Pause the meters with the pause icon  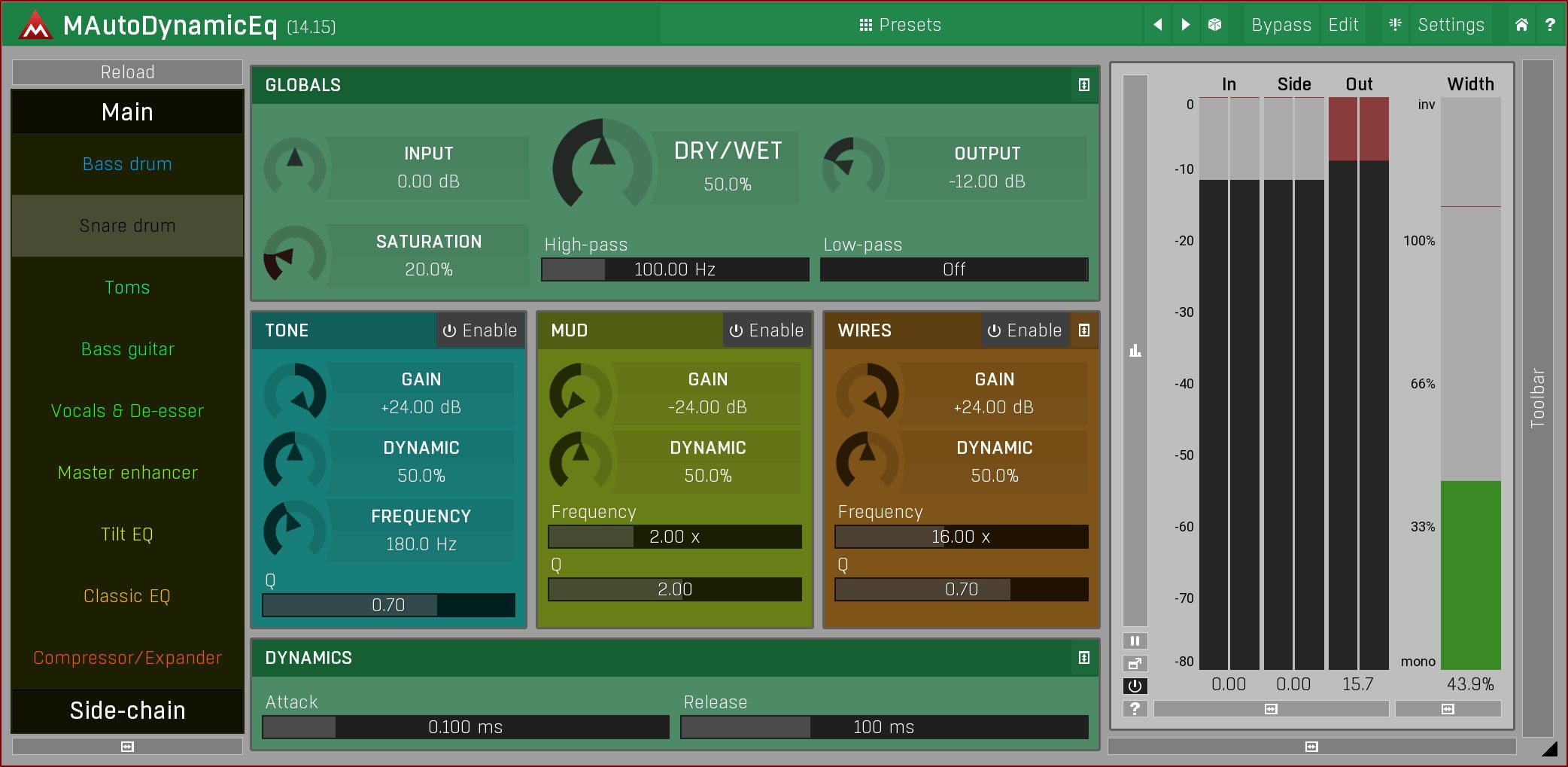coord(1135,641)
